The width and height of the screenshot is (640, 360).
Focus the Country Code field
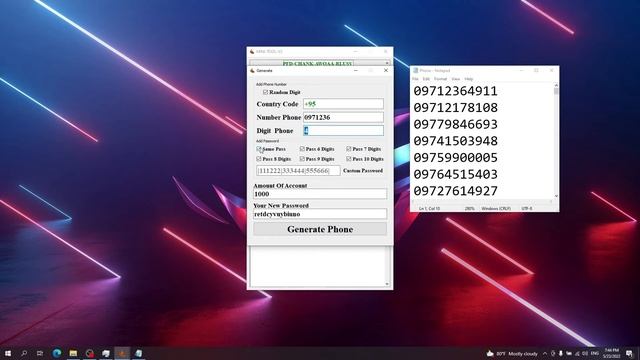343,104
